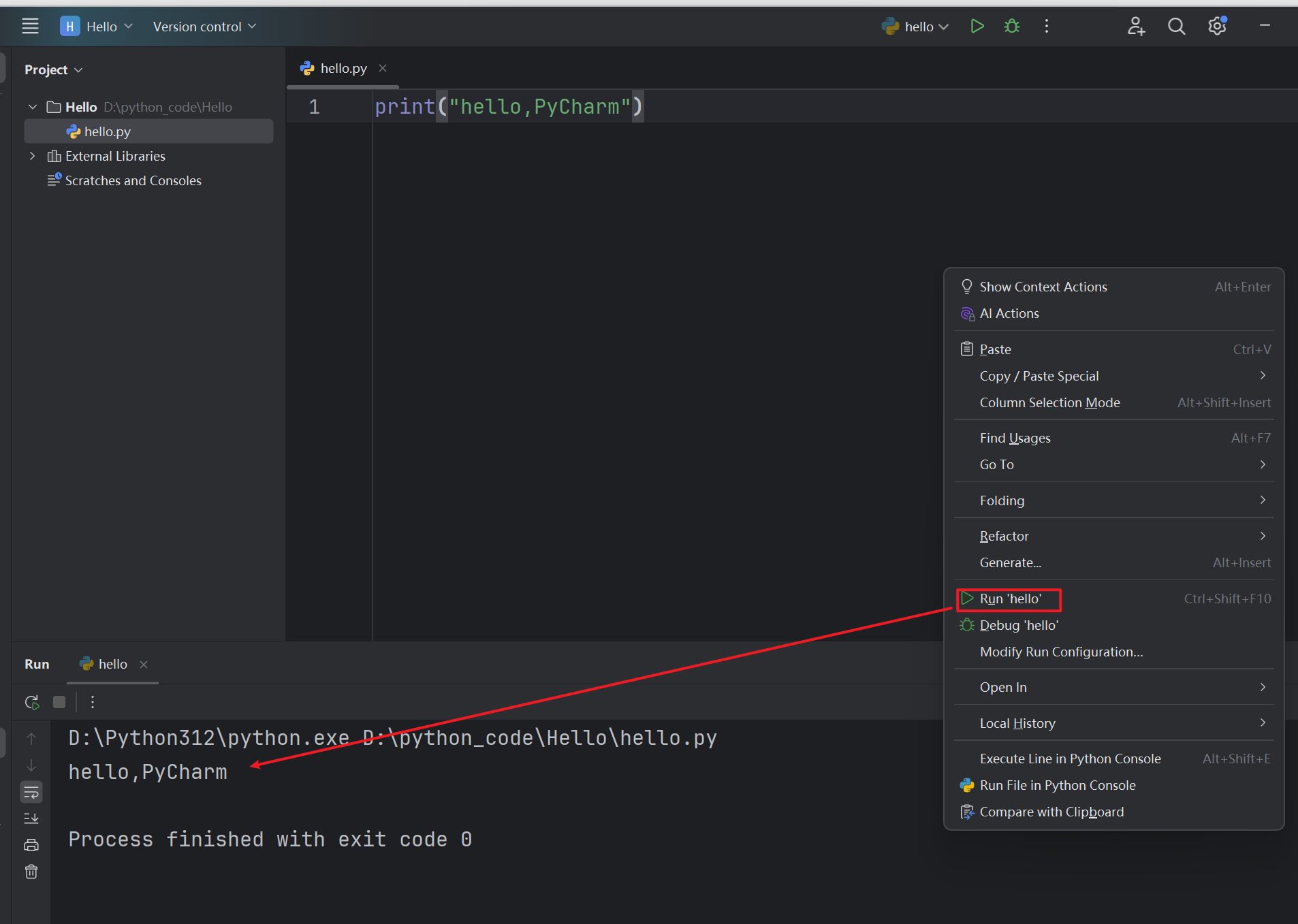Click the Debug bug icon in toolbar
The height and width of the screenshot is (924, 1298).
[x=1012, y=26]
